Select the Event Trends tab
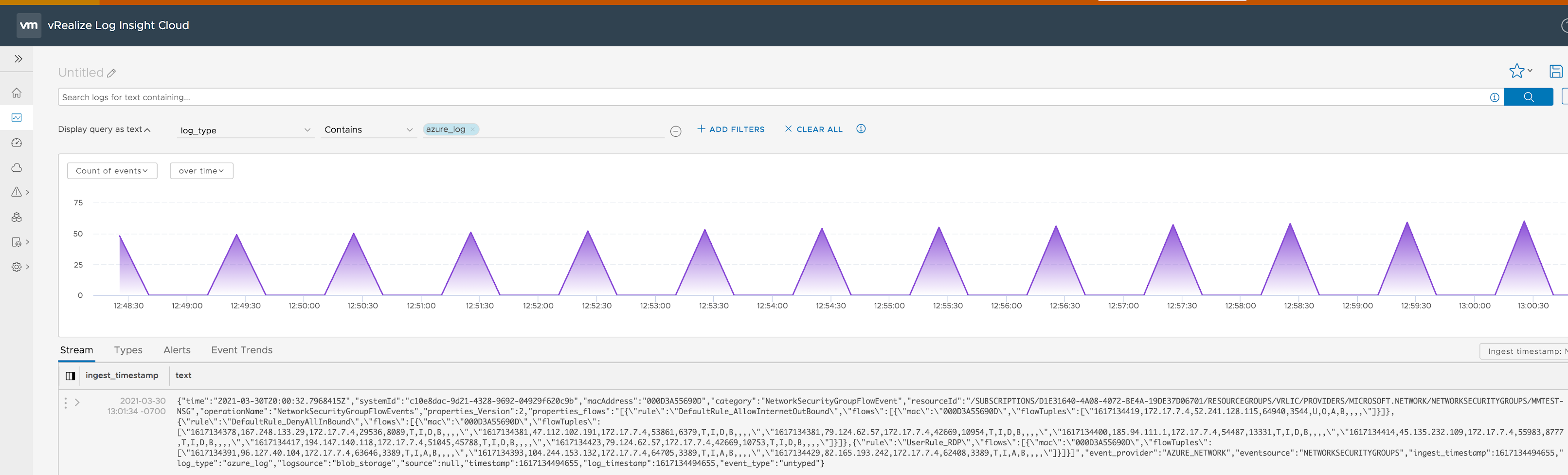This screenshot has width=1568, height=475. click(242, 350)
